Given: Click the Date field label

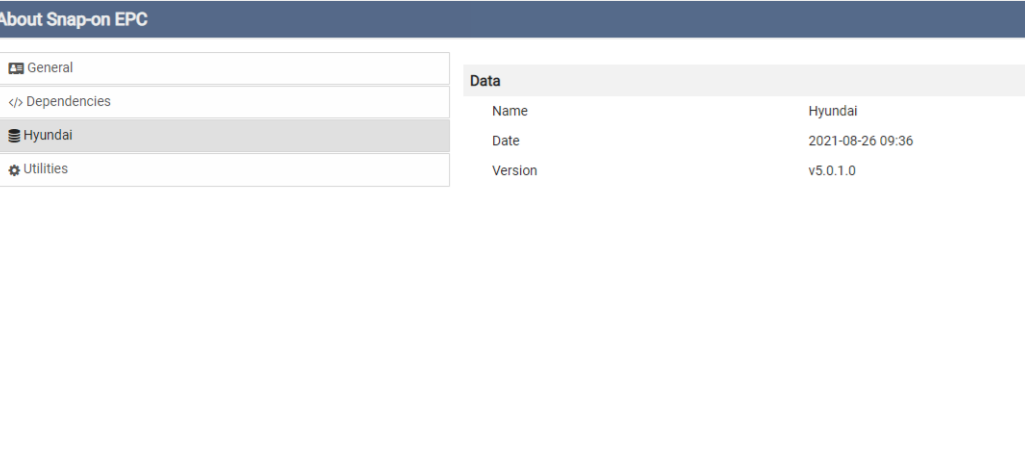Looking at the screenshot, I should tap(505, 141).
